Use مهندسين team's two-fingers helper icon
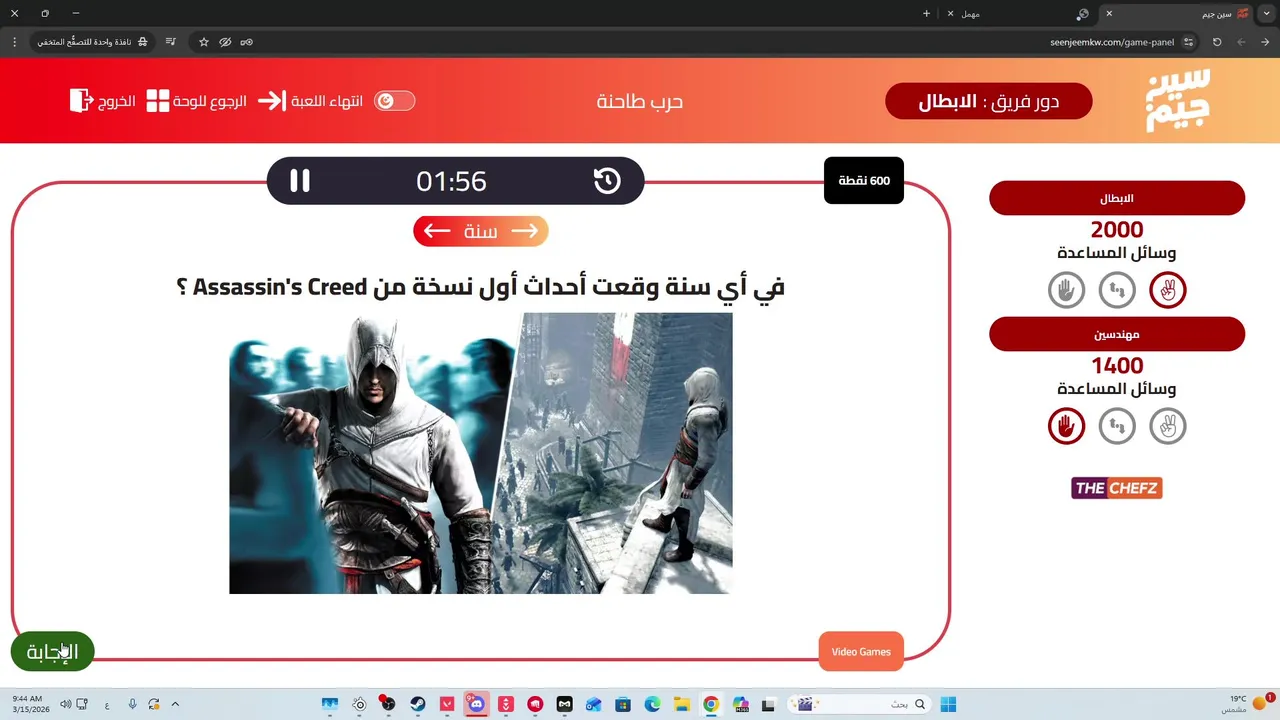Viewport: 1280px width, 720px height. pyautogui.click(x=1168, y=427)
